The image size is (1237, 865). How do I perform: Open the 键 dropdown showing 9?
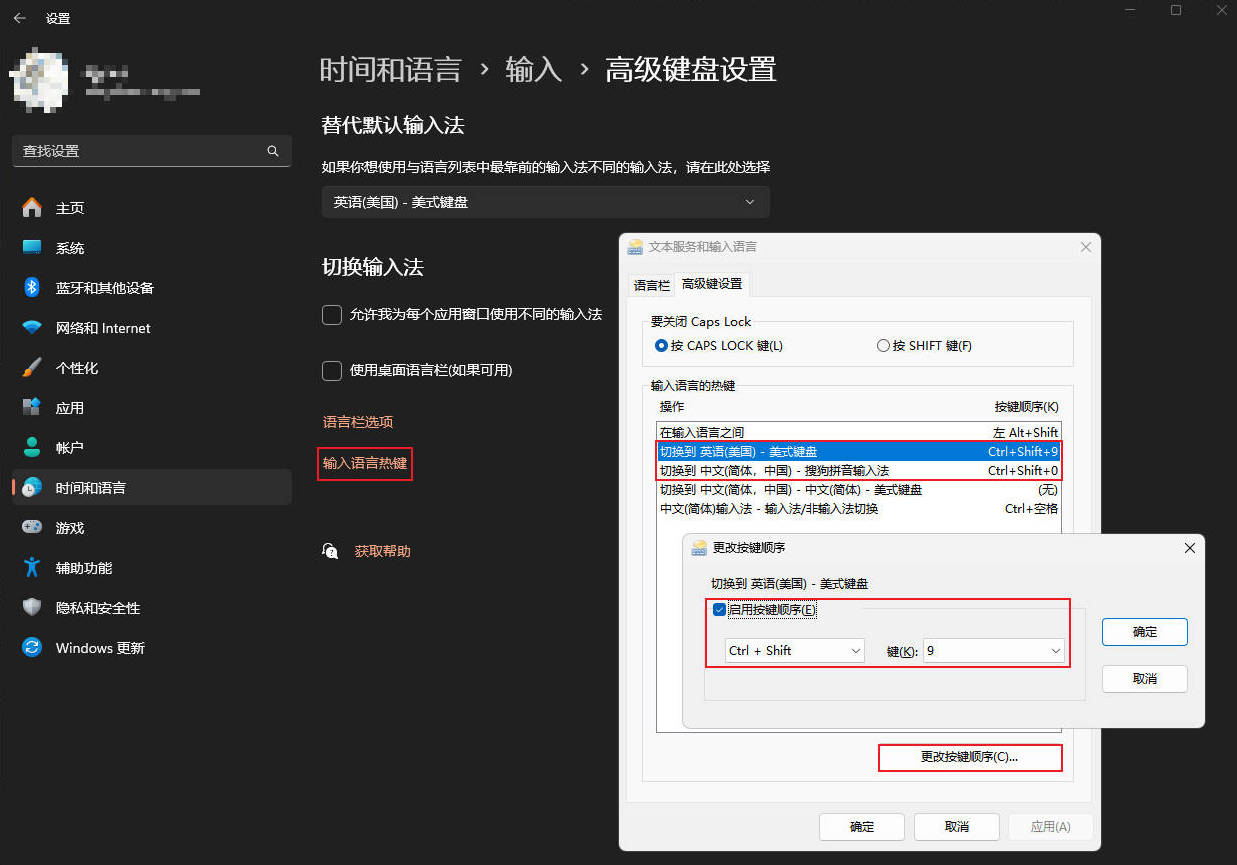(x=993, y=651)
